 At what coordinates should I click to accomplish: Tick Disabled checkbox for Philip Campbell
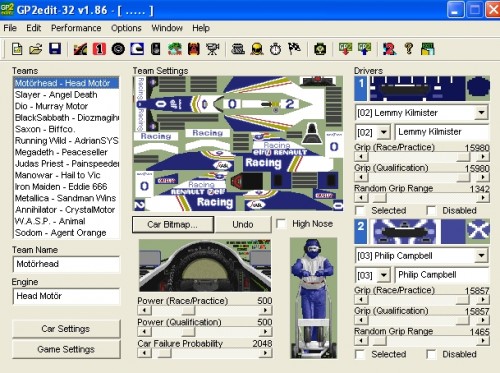pos(431,354)
